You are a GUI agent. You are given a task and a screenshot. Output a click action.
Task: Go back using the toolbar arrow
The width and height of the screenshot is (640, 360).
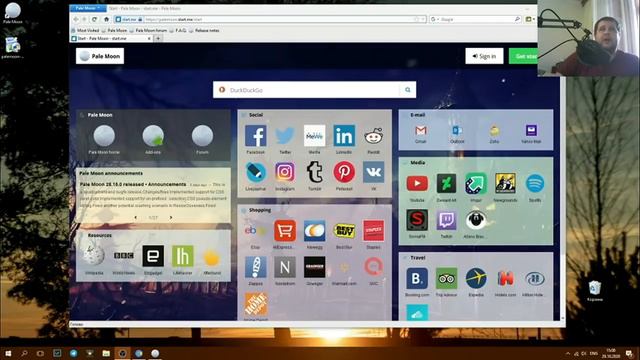[76, 19]
